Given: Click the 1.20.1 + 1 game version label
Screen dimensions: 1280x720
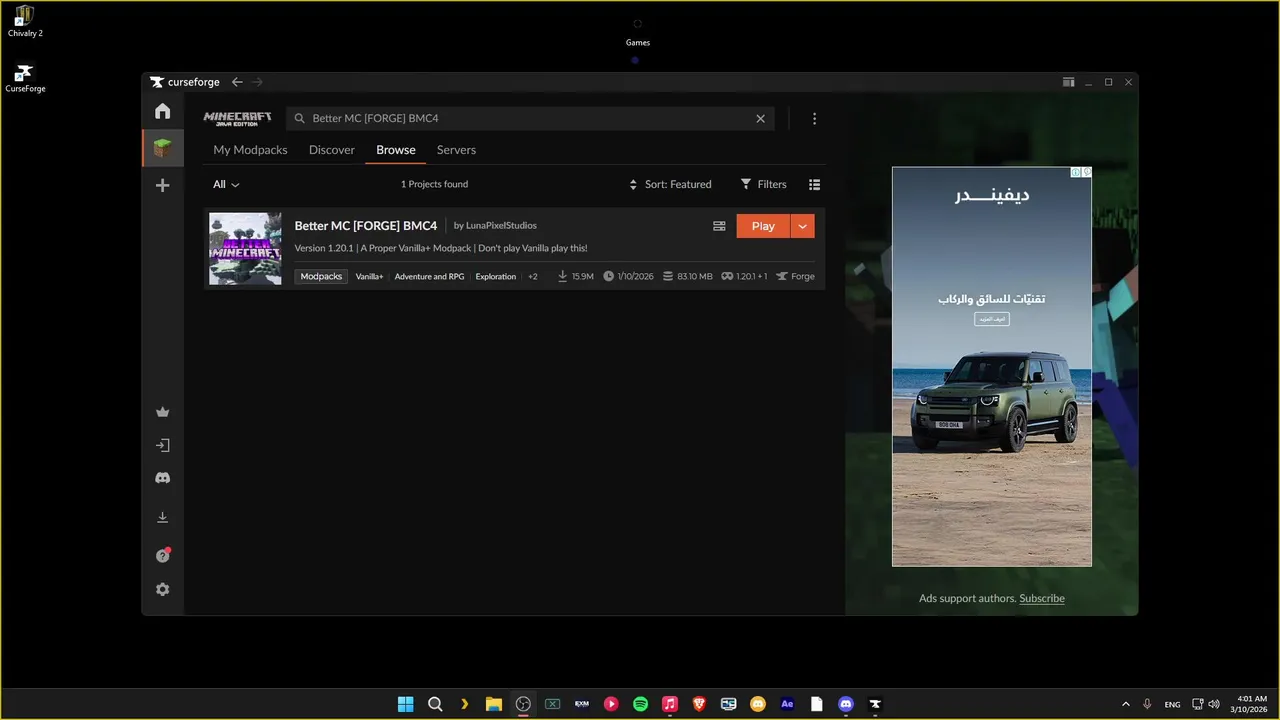Looking at the screenshot, I should click(x=745, y=276).
